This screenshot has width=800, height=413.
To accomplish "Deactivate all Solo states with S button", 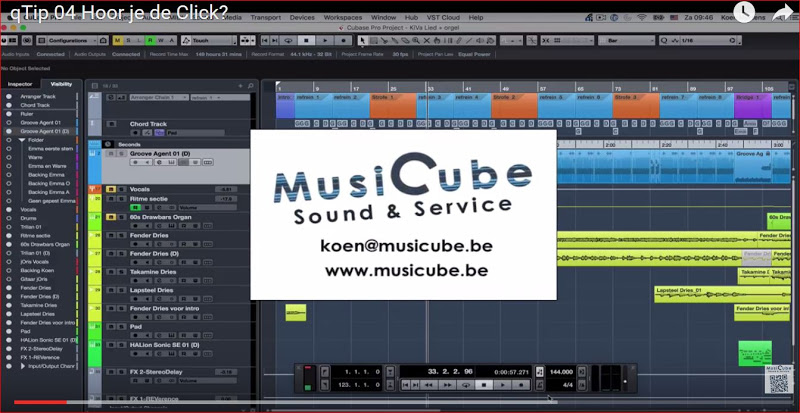I will pos(129,40).
